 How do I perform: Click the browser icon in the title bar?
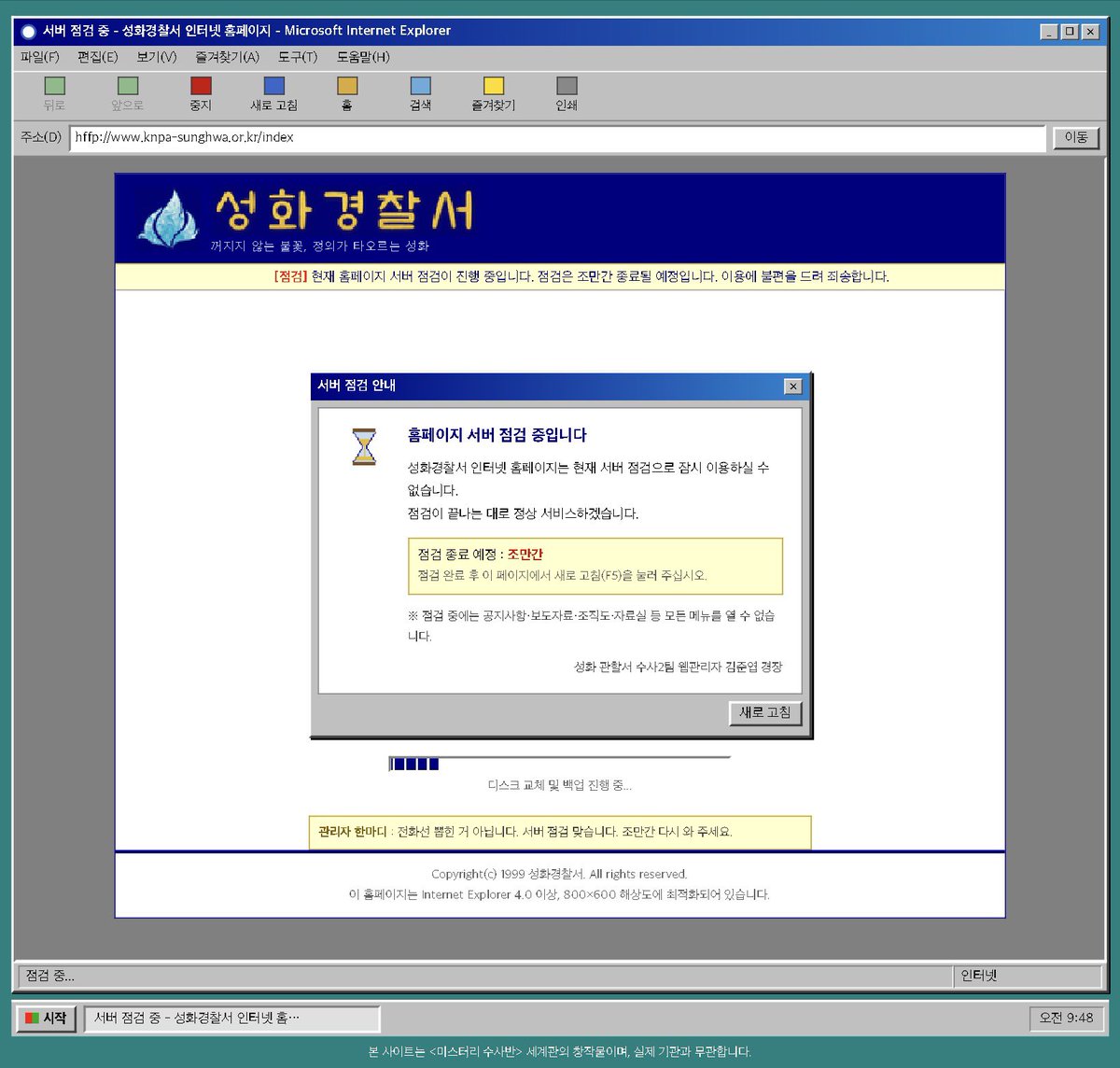click(x=29, y=31)
